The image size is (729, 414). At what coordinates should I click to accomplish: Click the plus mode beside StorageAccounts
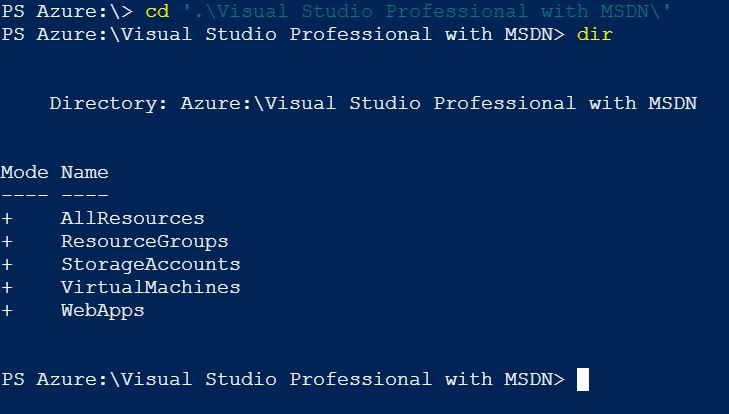click(x=7, y=264)
